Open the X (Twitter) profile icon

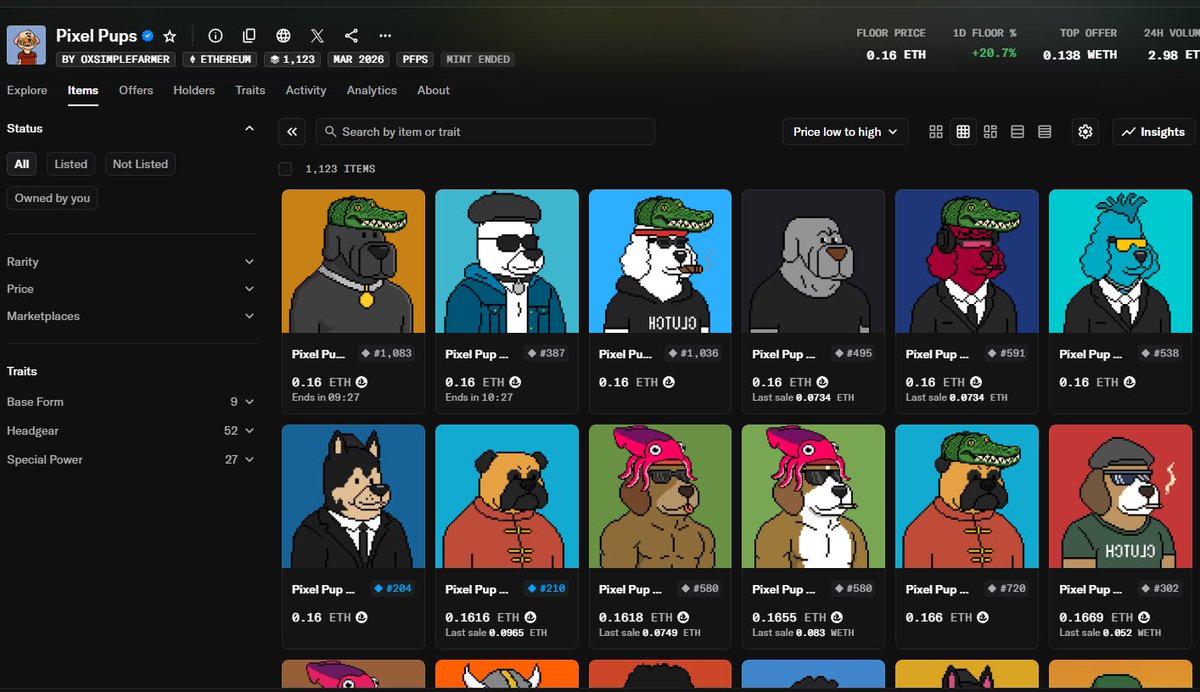tap(317, 36)
